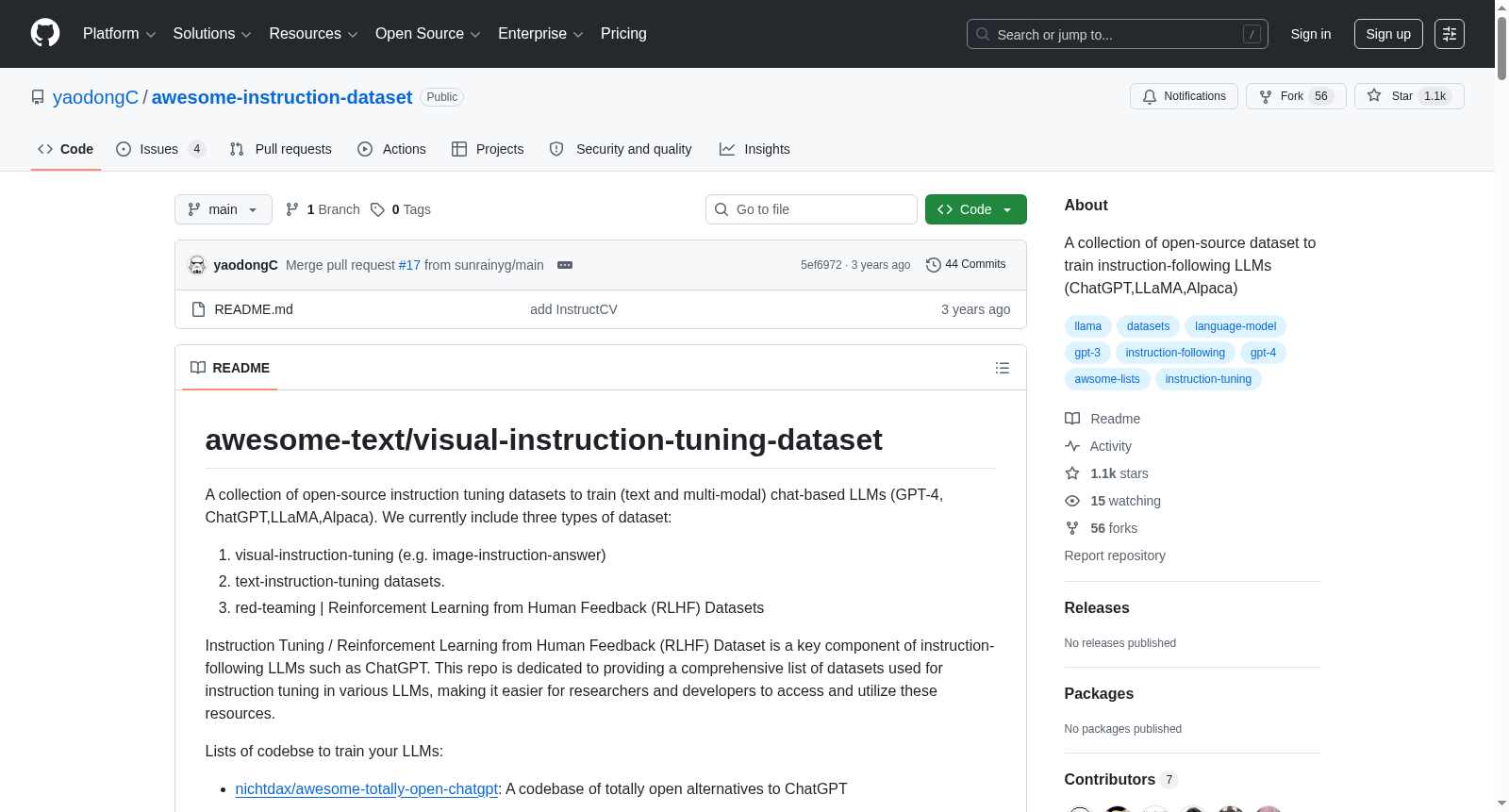Click the README.md file icon
This screenshot has height=812, width=1509.
point(198,309)
